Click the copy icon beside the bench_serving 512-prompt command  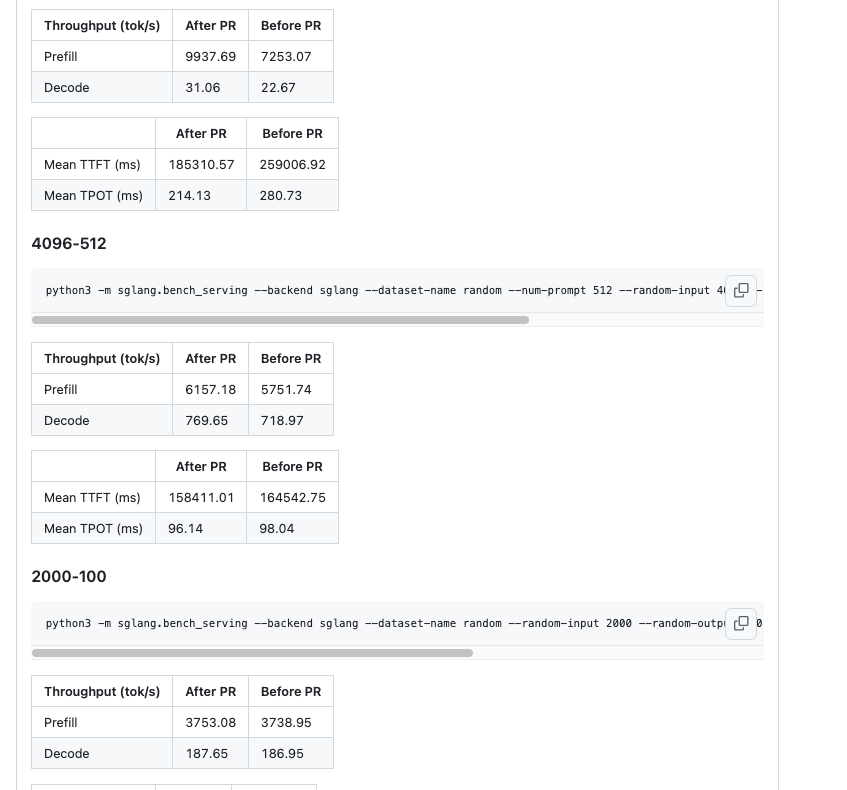point(741,291)
